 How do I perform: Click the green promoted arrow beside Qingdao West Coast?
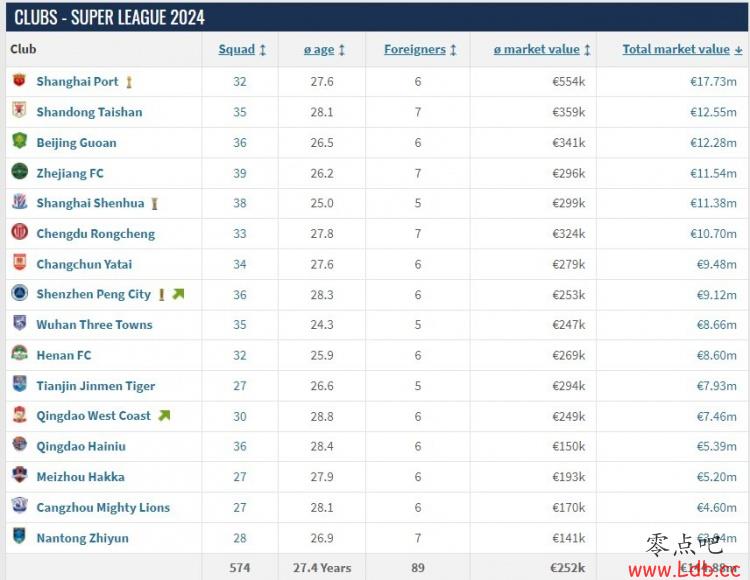point(165,416)
